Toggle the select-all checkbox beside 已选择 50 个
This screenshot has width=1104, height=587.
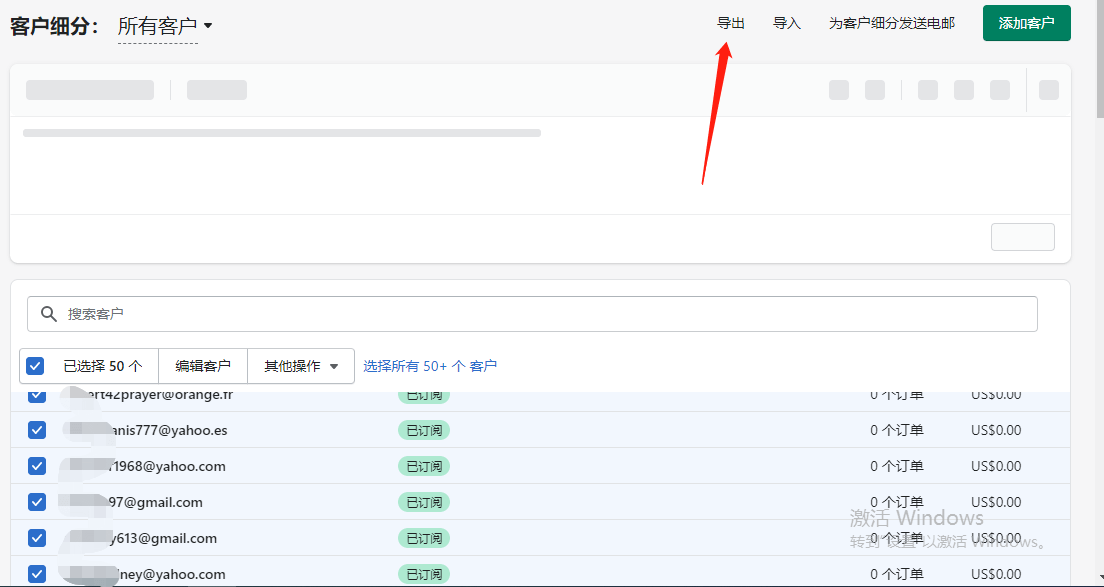35,366
